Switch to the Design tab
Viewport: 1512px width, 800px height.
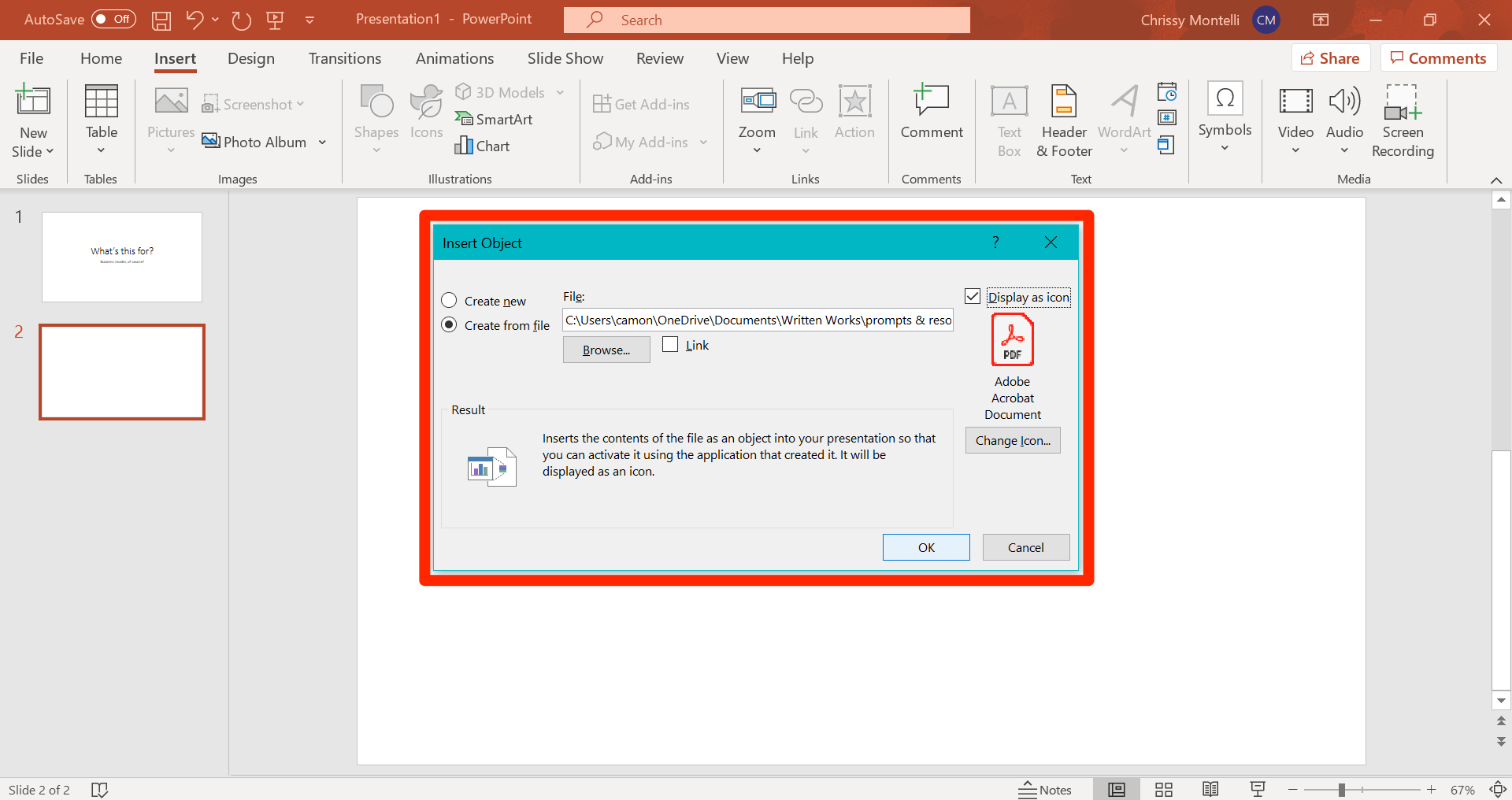(x=251, y=58)
